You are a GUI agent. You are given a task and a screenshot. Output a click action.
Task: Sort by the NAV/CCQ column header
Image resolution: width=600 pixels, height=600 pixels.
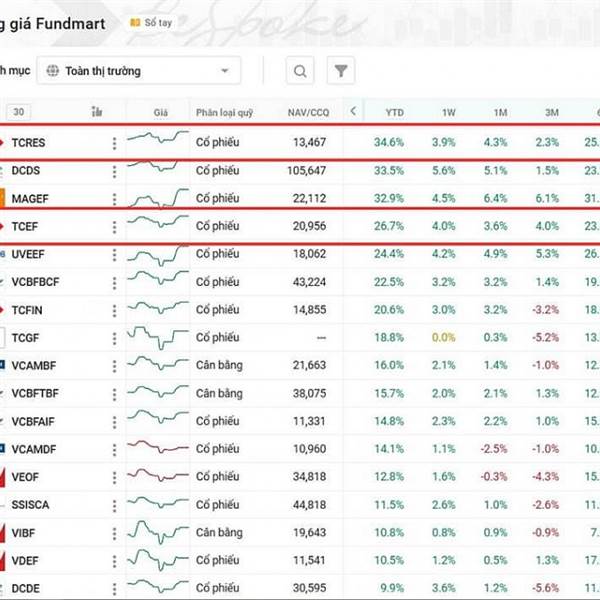point(307,112)
